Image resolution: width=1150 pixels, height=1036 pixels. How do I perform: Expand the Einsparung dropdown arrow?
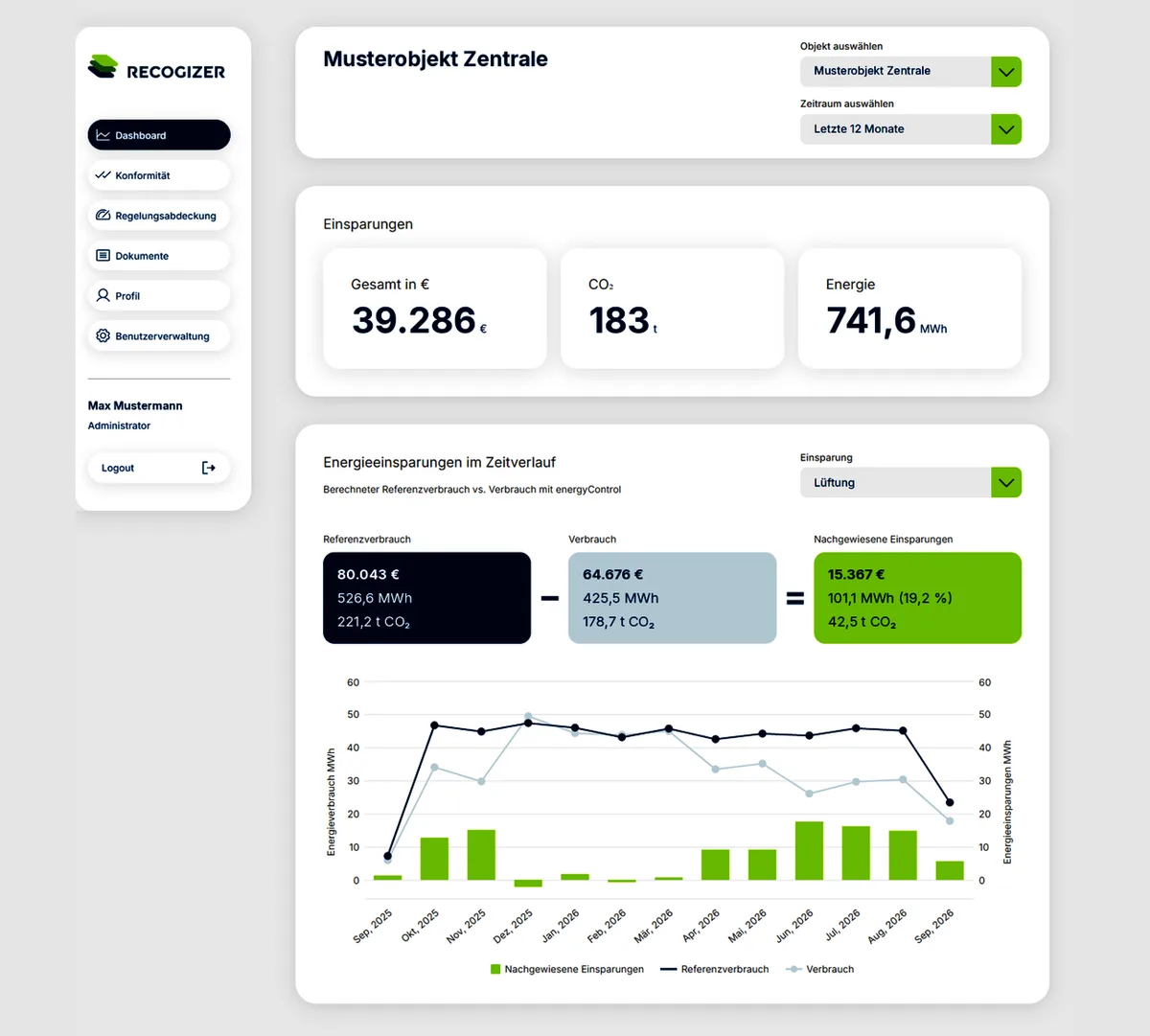(1006, 482)
